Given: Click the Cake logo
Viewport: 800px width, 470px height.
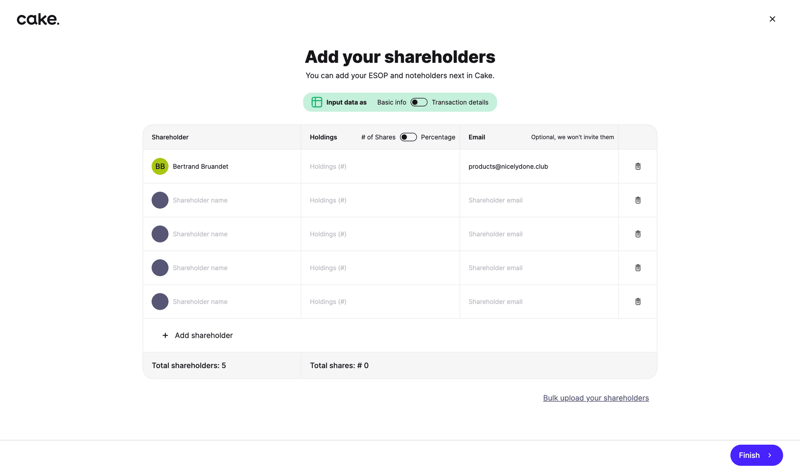Looking at the screenshot, I should tap(38, 19).
